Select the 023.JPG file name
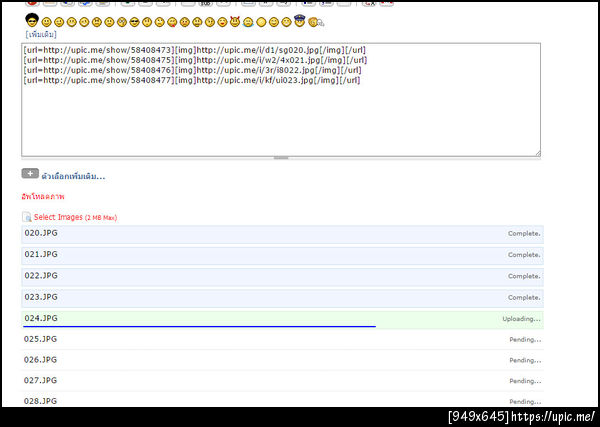 pos(41,297)
